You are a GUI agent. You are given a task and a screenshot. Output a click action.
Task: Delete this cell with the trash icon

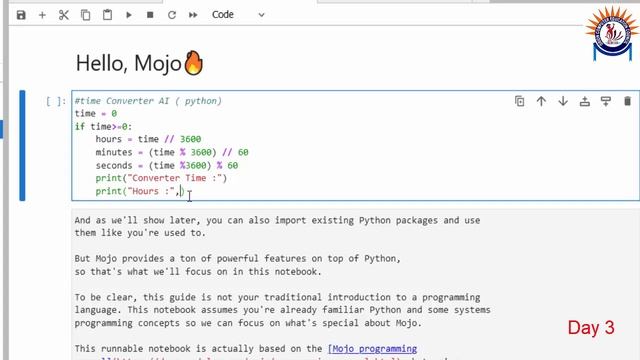tap(627, 101)
